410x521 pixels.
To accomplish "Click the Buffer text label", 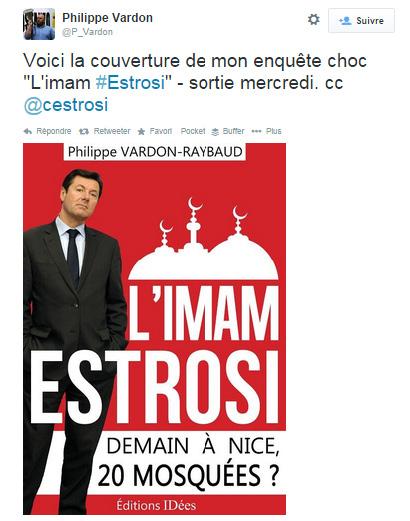I will click(x=233, y=131).
